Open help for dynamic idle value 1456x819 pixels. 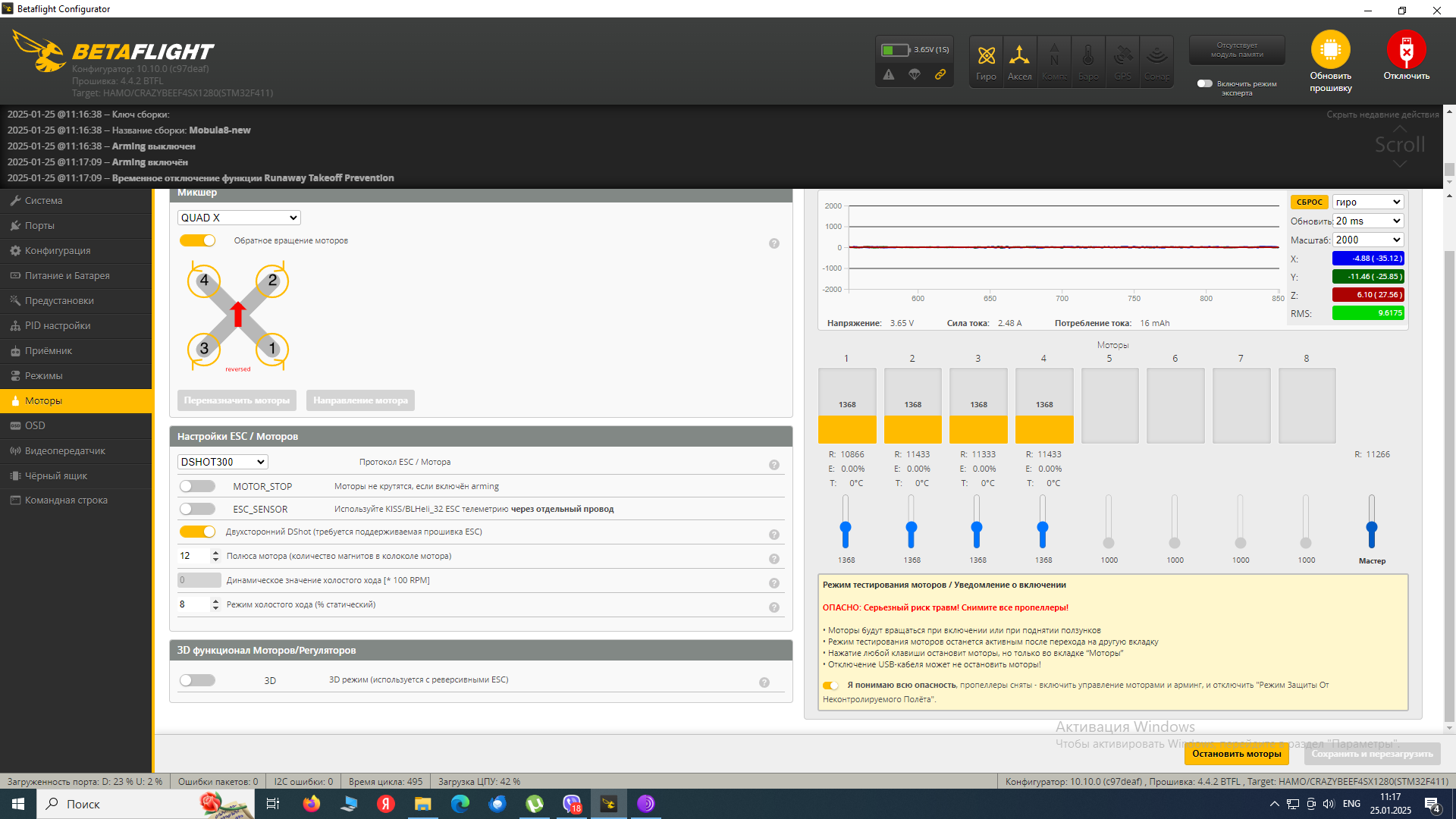pyautogui.click(x=774, y=583)
